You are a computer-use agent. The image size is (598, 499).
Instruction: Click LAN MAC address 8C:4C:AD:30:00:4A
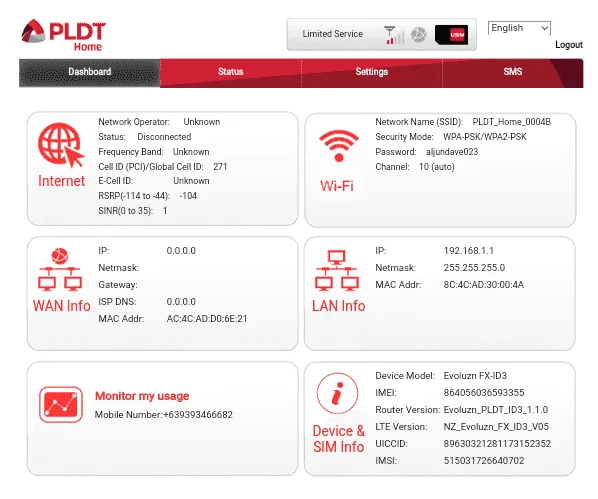pos(484,285)
